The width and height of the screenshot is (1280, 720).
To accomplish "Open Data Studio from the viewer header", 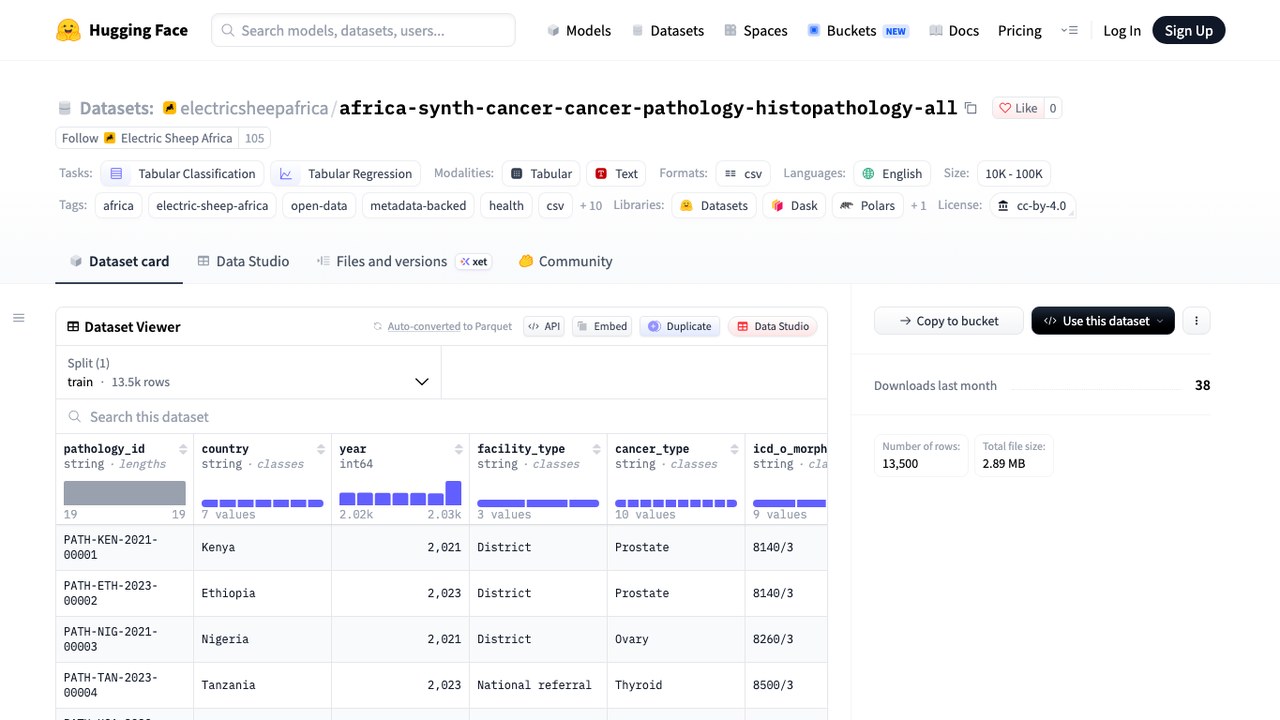I will [x=773, y=326].
